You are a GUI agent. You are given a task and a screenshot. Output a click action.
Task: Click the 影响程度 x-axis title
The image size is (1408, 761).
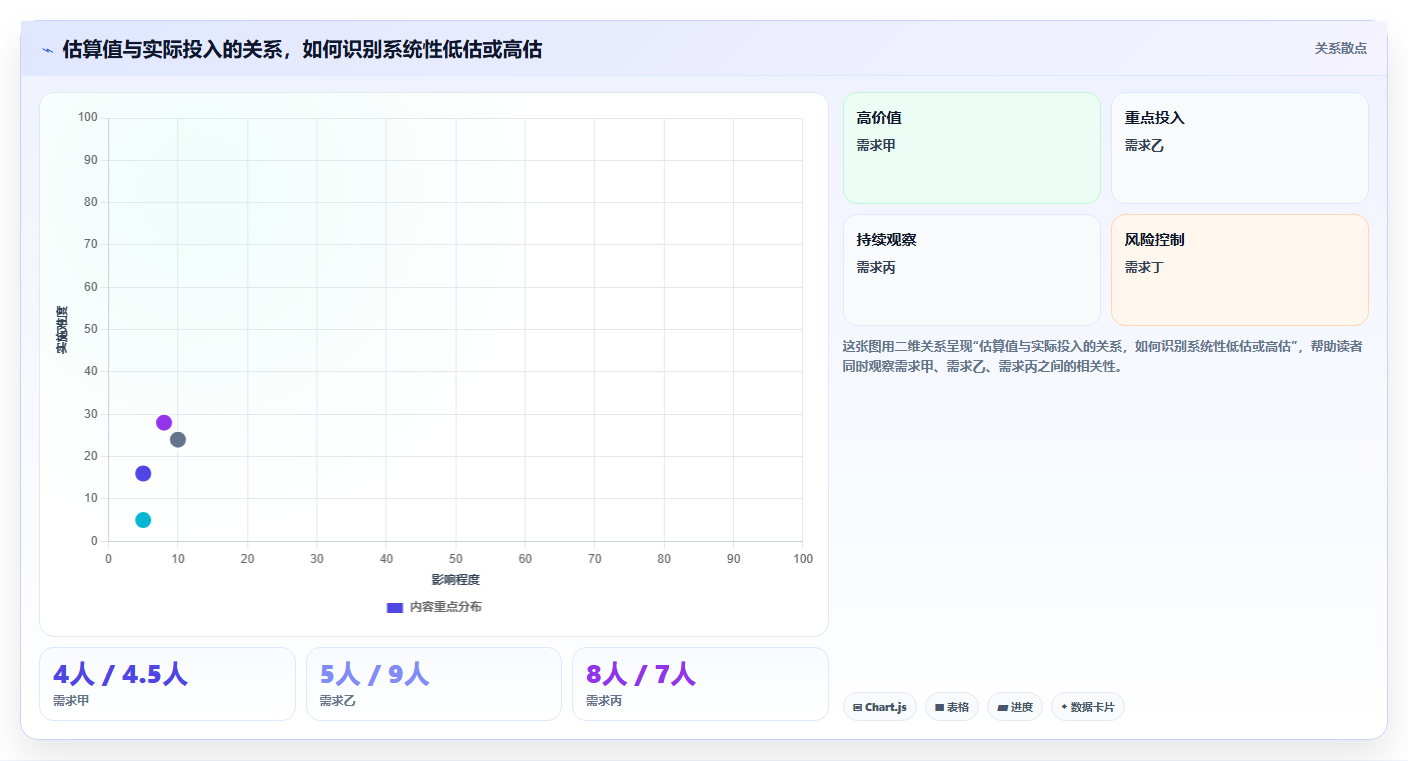pyautogui.click(x=456, y=580)
